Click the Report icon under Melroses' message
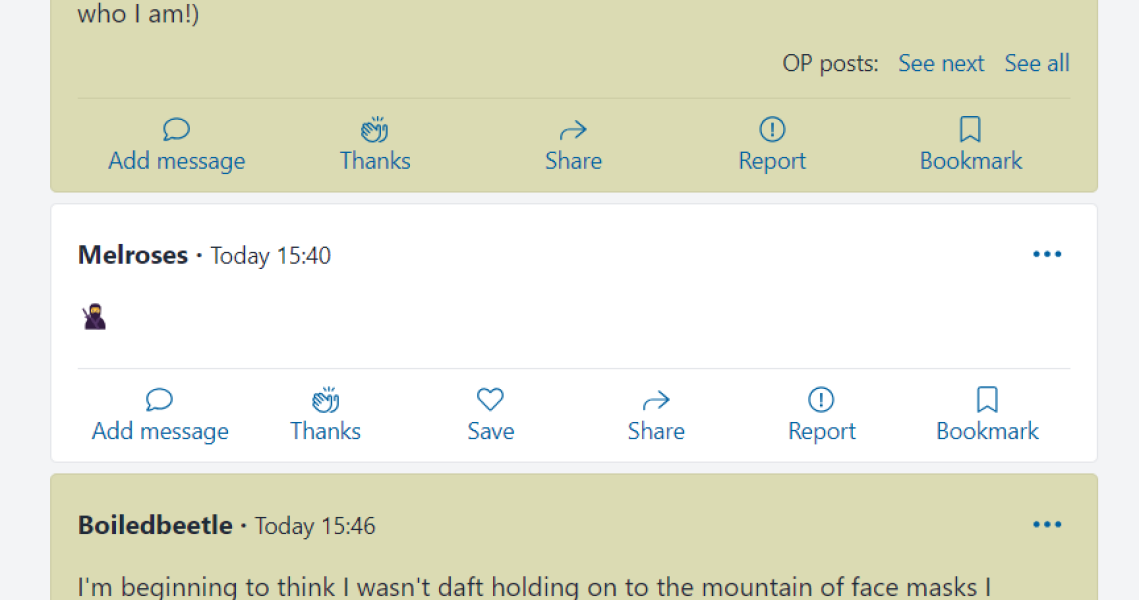 point(821,399)
